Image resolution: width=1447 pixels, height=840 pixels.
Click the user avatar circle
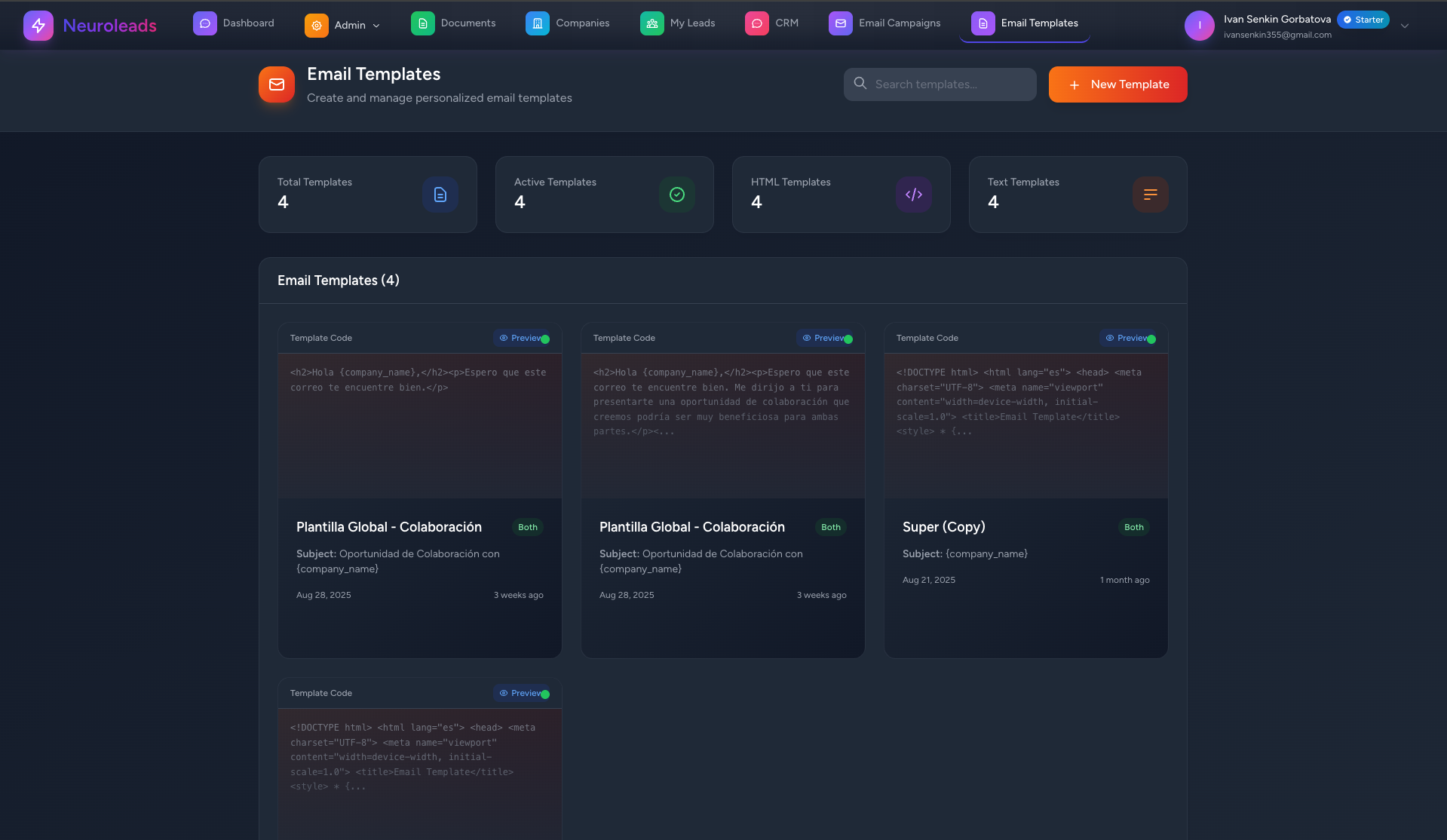1200,26
